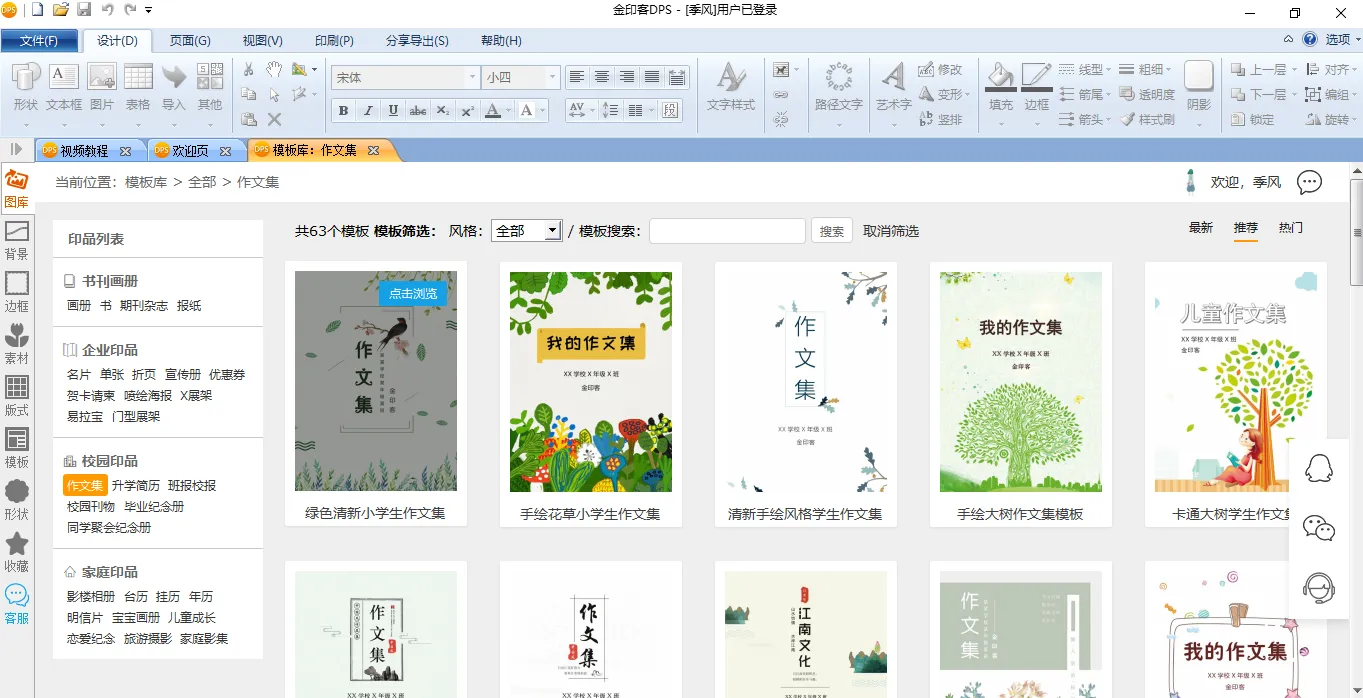Click the 艺术字 art text tool
The height and width of the screenshot is (698, 1363).
(893, 87)
